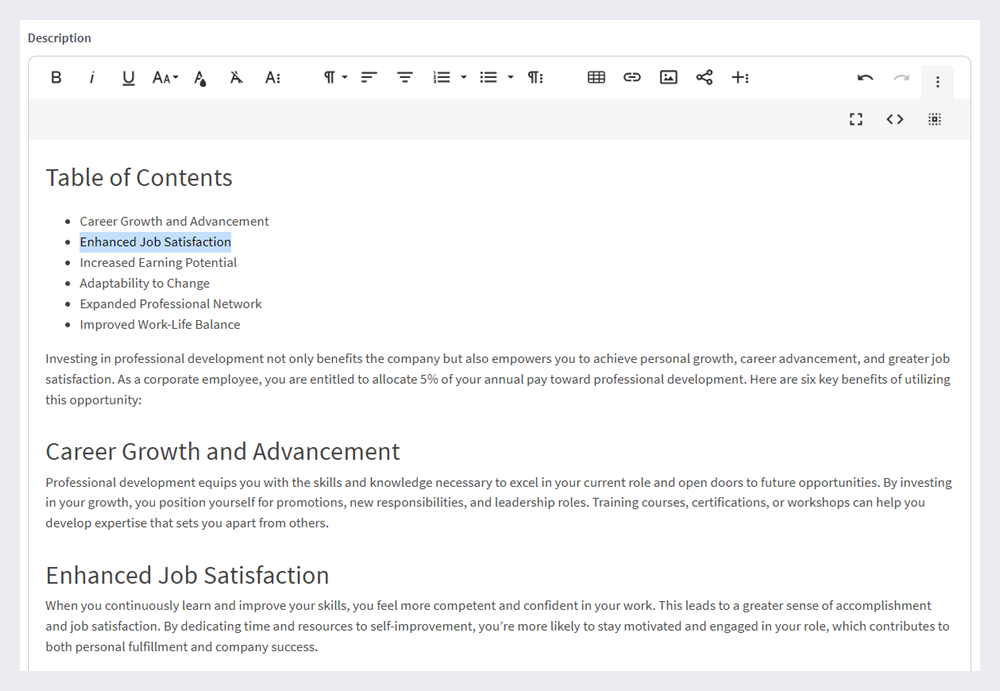Align text left
1000x691 pixels.
[x=369, y=77]
